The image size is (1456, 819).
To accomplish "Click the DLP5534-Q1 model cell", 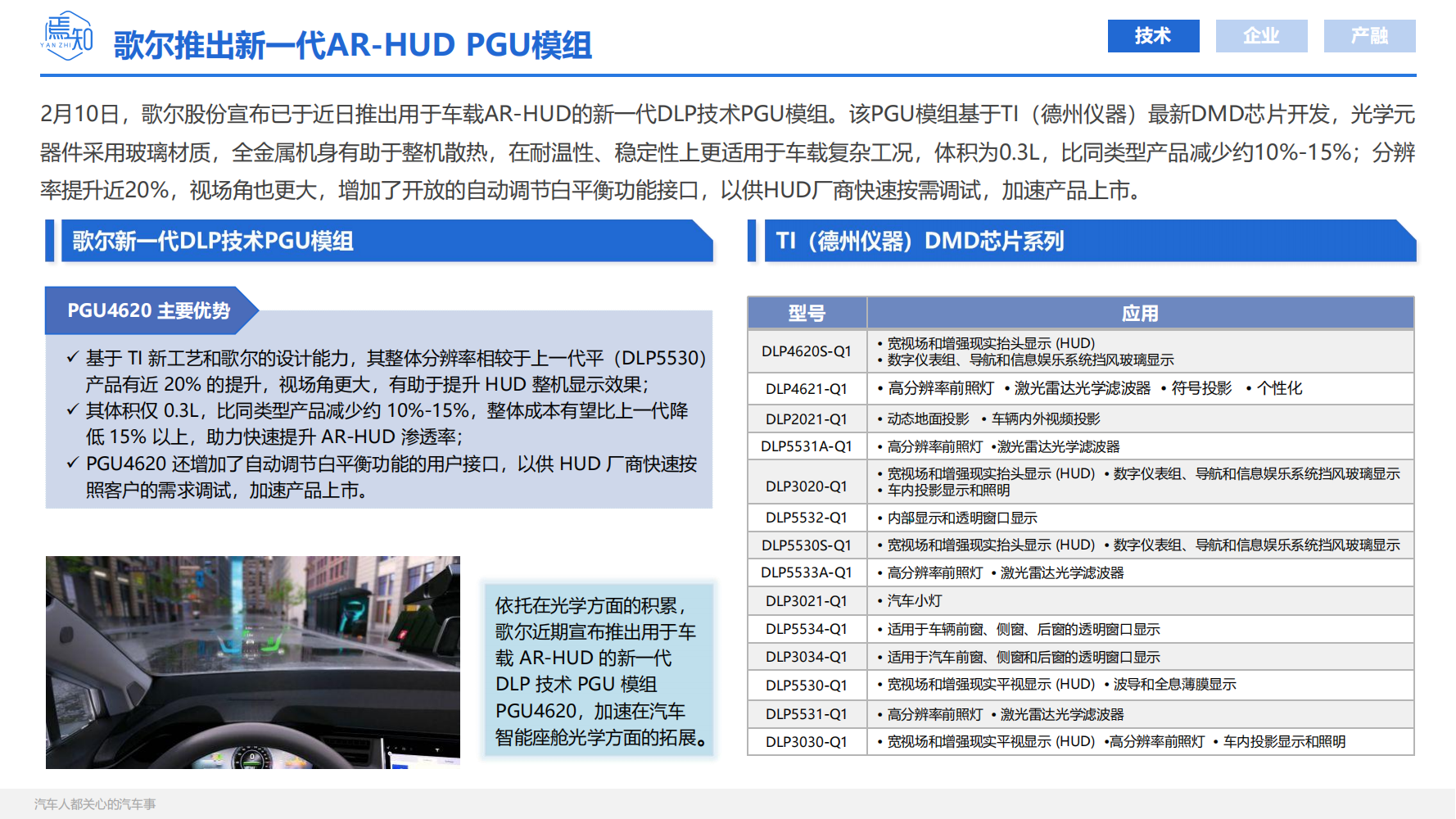I will click(x=807, y=629).
